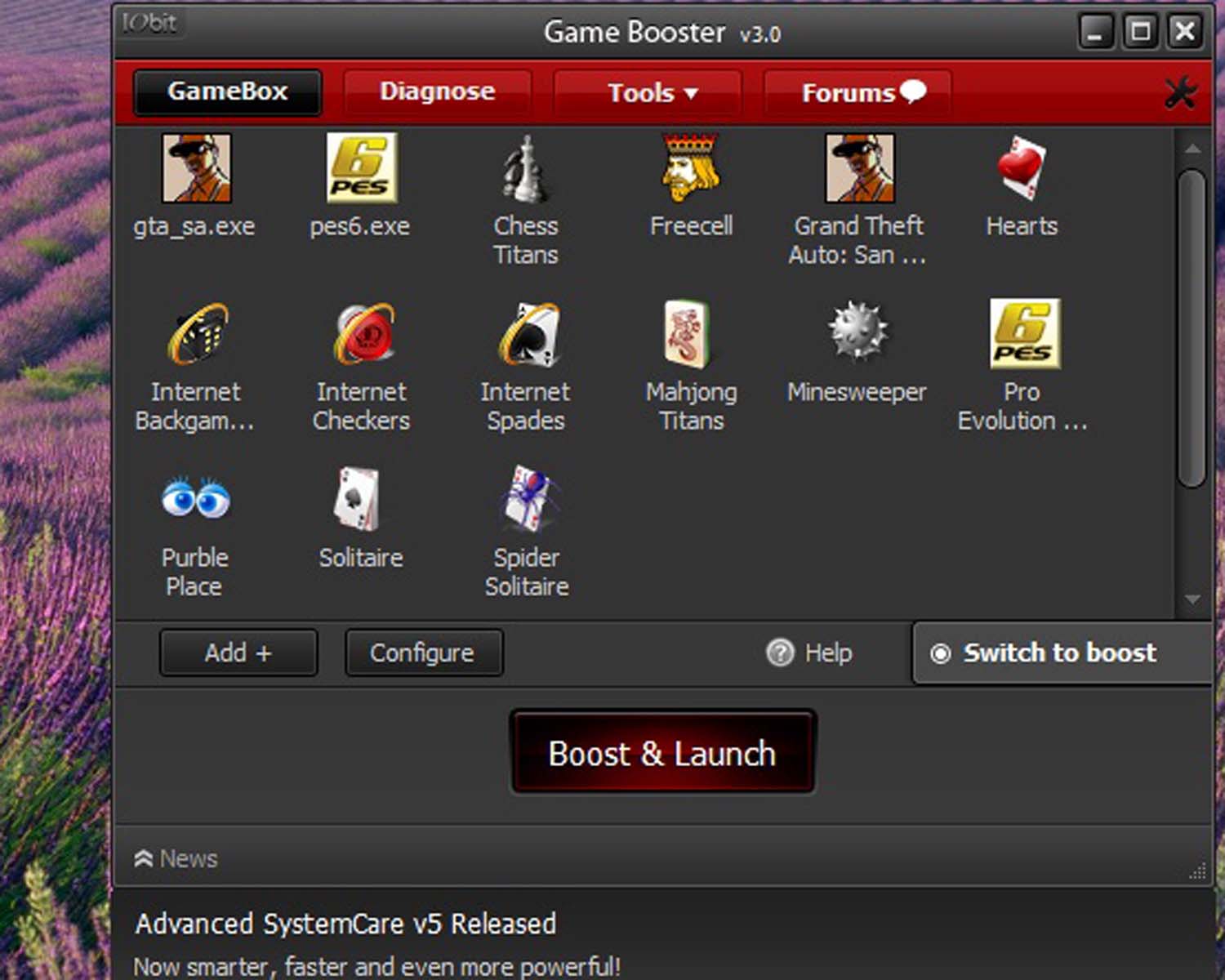Click the game list scroll up arrow
1225x980 pixels.
click(x=1192, y=149)
